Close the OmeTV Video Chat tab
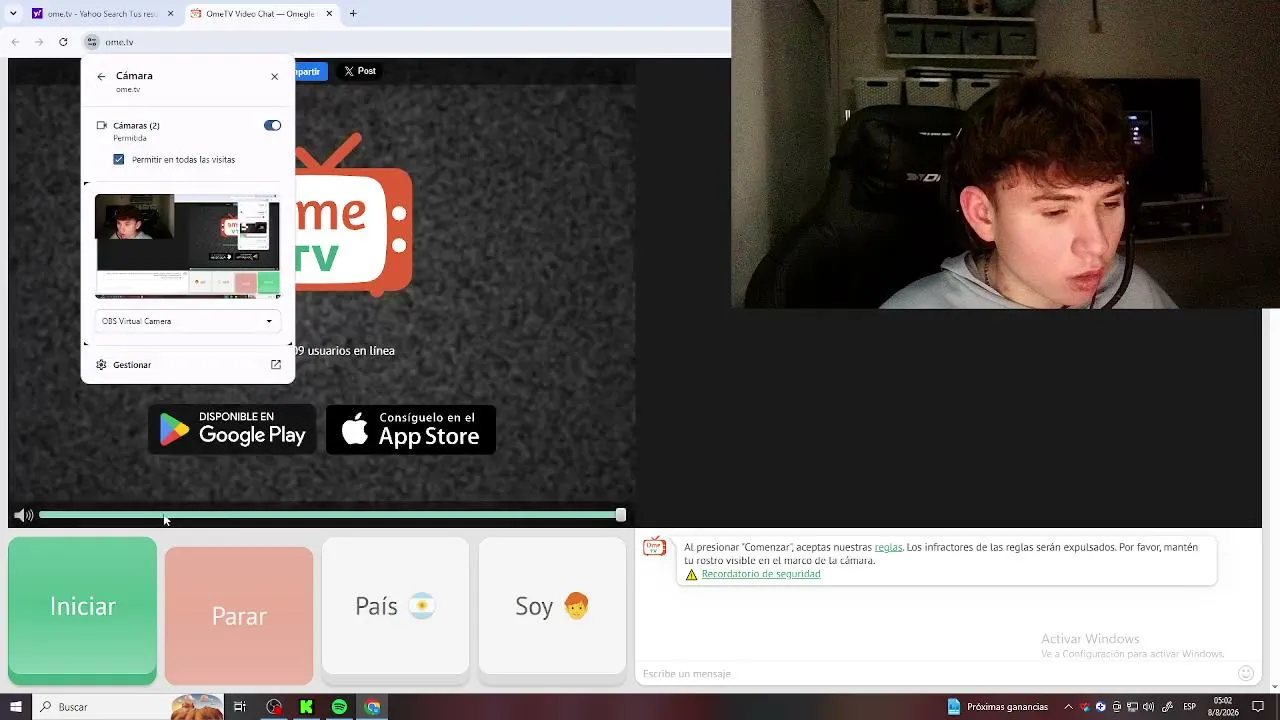1280x720 pixels. [x=328, y=14]
